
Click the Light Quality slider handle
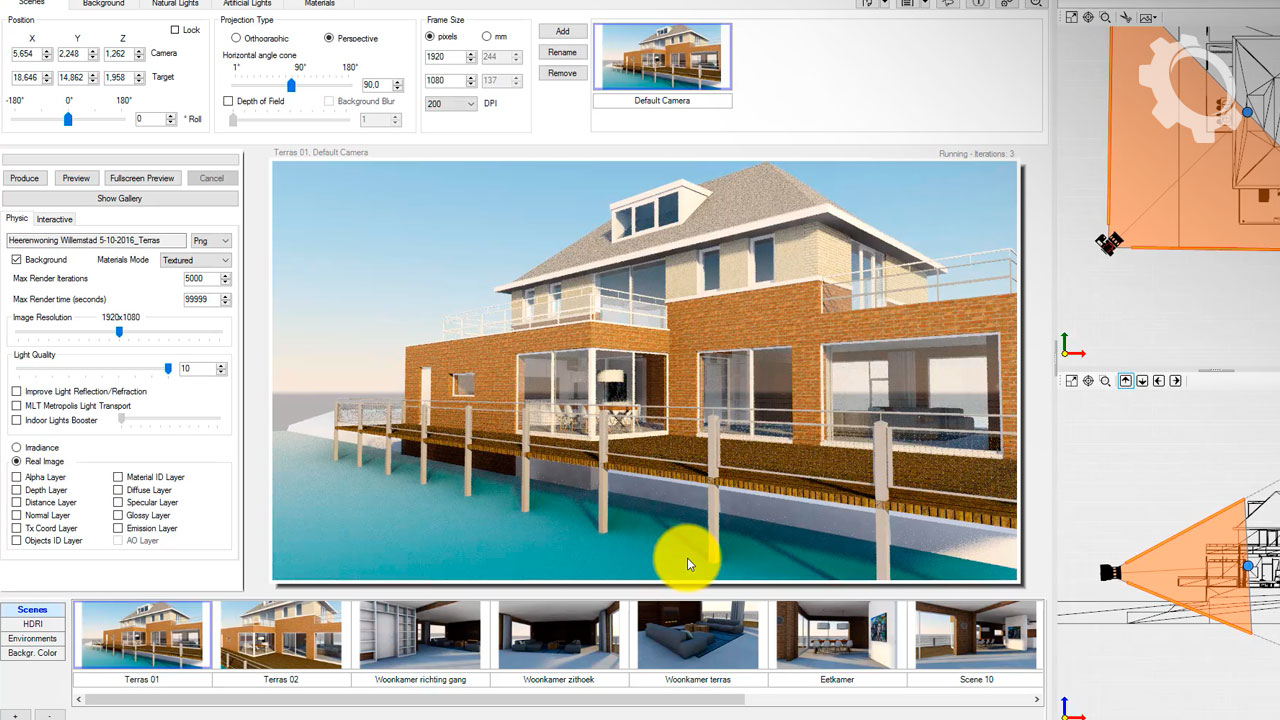[168, 369]
